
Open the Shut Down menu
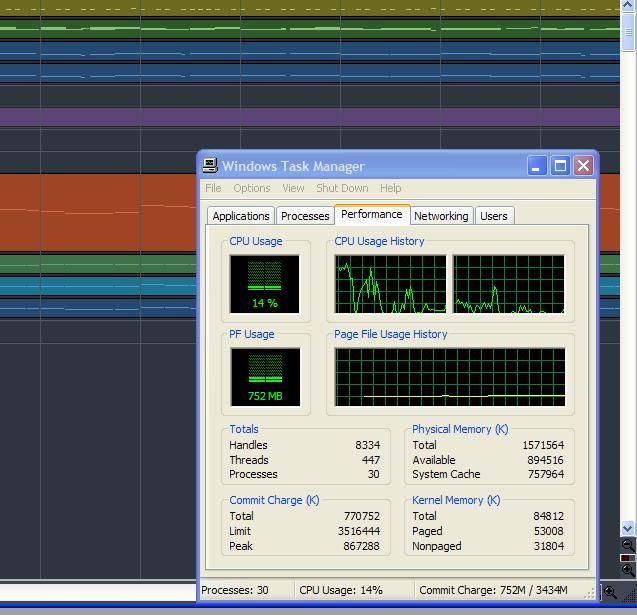(342, 188)
